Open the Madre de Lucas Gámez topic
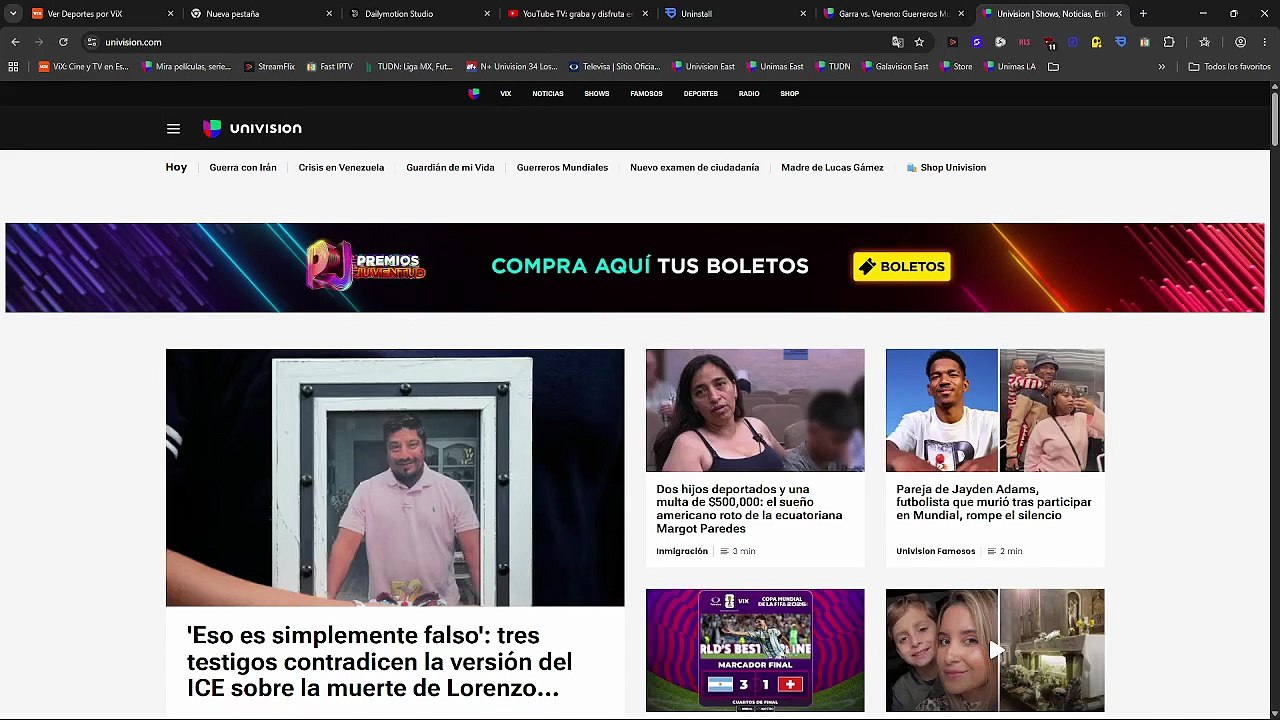 832,167
